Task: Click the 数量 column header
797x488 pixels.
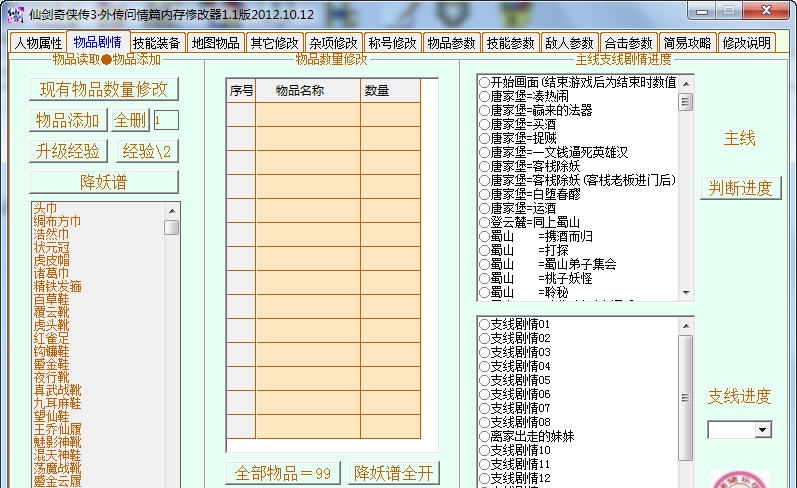Action: point(390,90)
